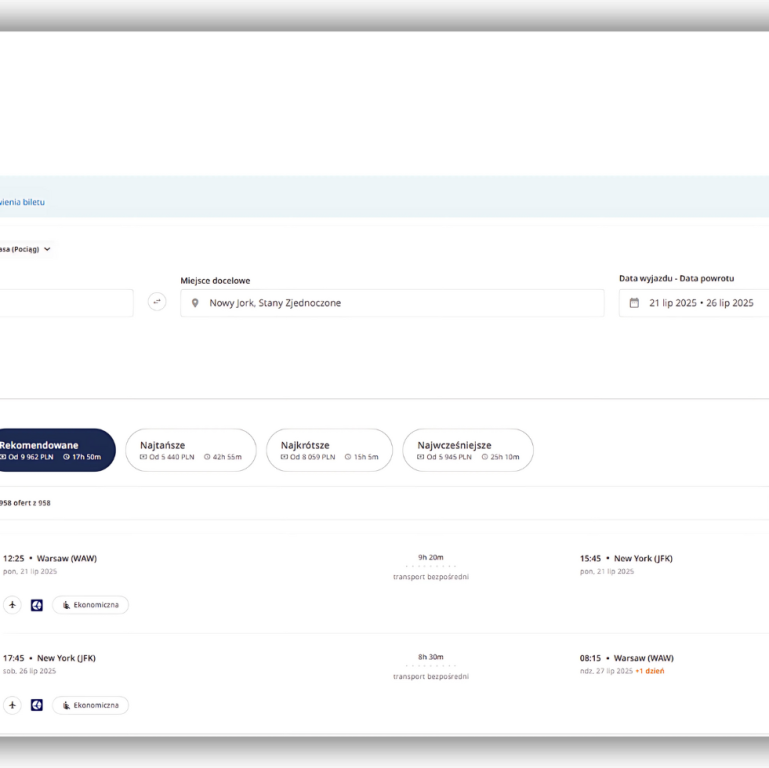Click the airline logo on outbound flight
This screenshot has height=768, width=769.
point(37,605)
